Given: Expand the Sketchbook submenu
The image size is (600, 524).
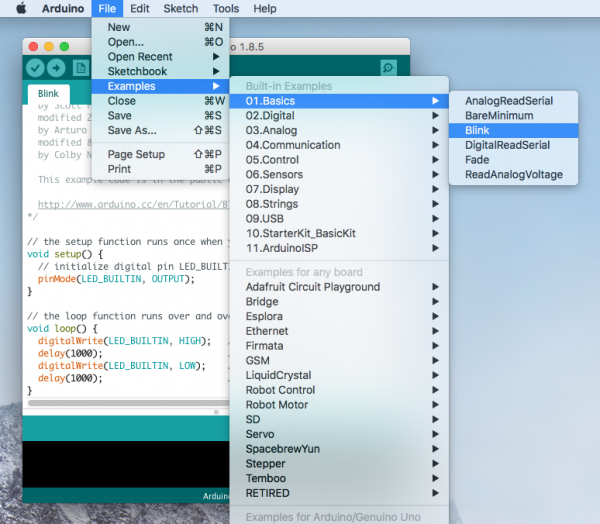Looking at the screenshot, I should (x=160, y=71).
